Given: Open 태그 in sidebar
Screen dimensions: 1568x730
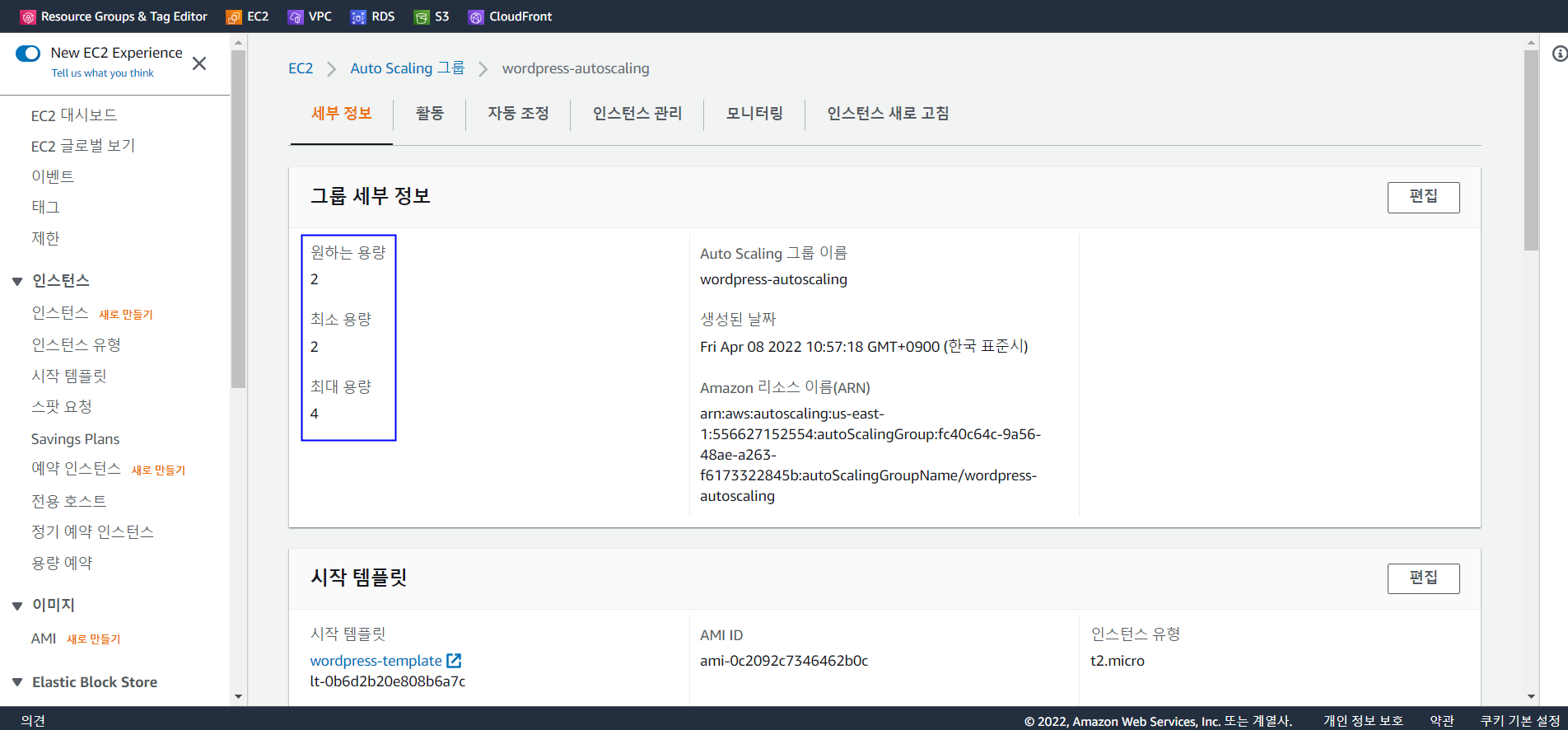Looking at the screenshot, I should pyautogui.click(x=45, y=207).
